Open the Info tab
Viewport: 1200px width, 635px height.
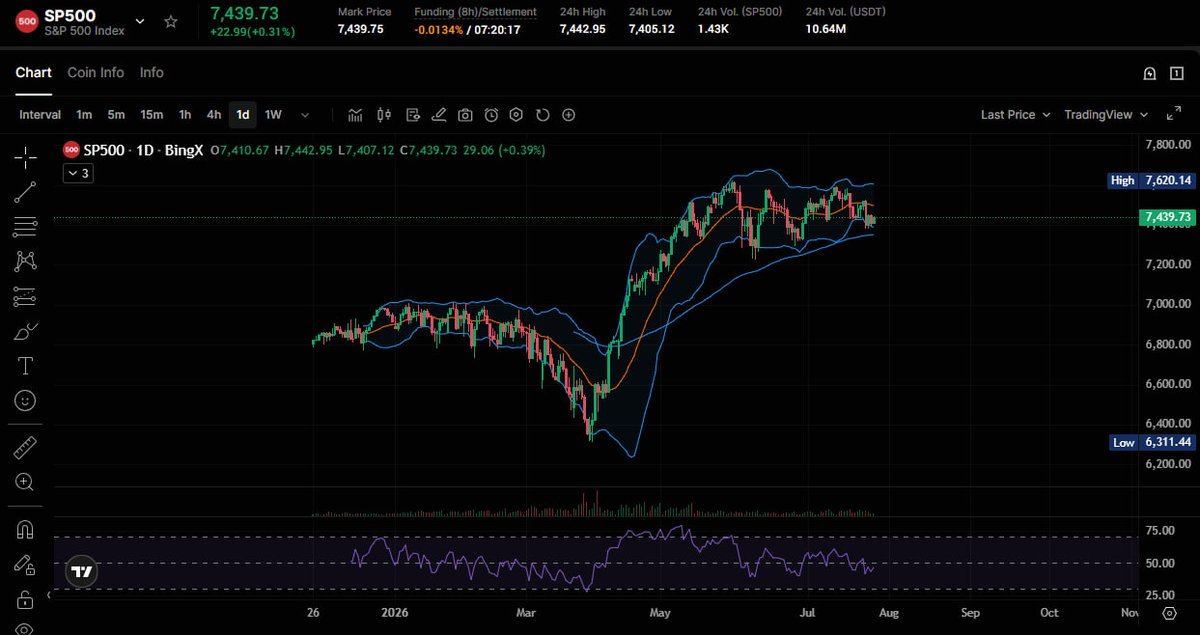click(x=152, y=73)
